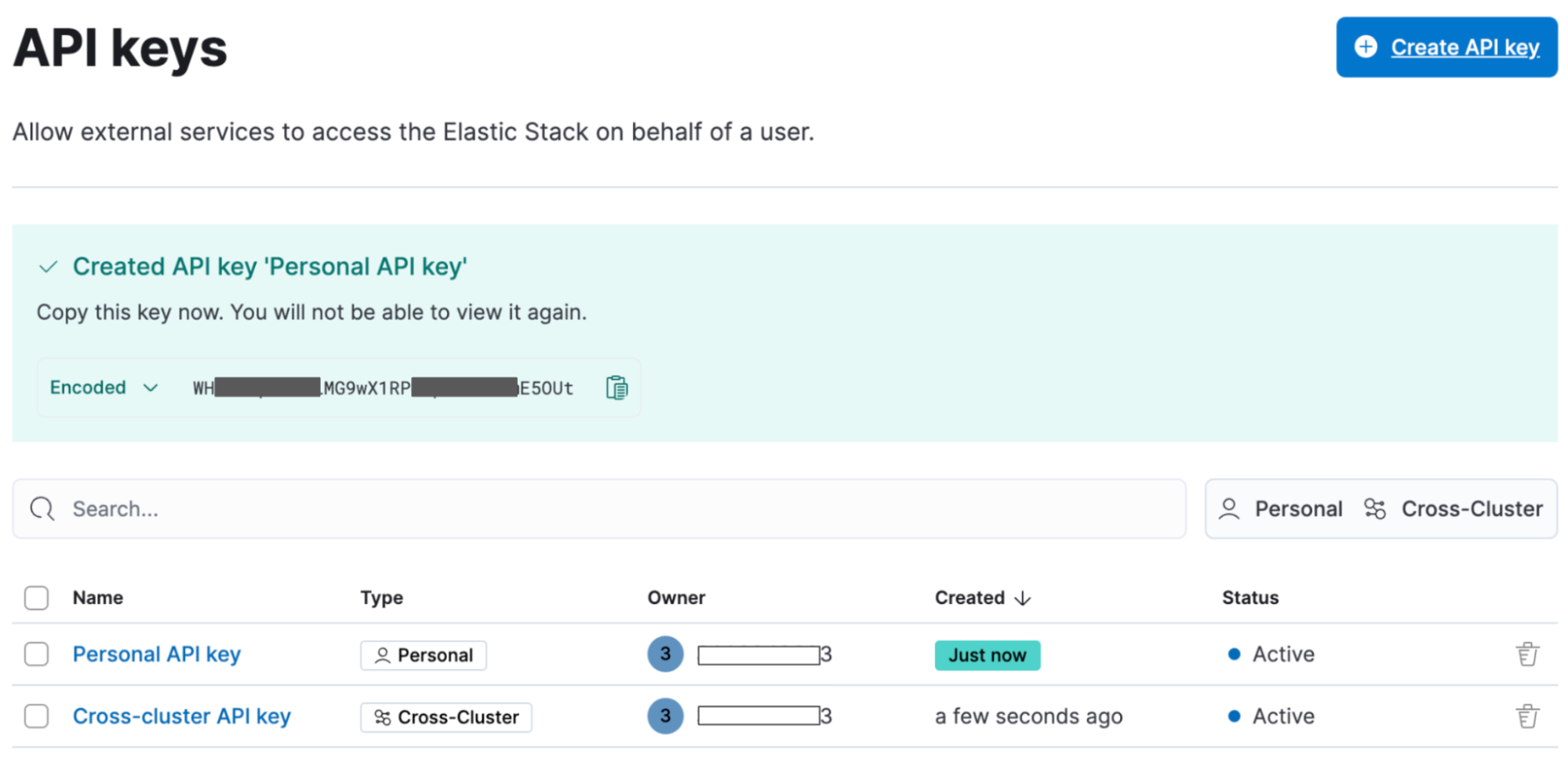Image resolution: width=1568 pixels, height=761 pixels.
Task: Click the Create API key button
Action: 1446,46
